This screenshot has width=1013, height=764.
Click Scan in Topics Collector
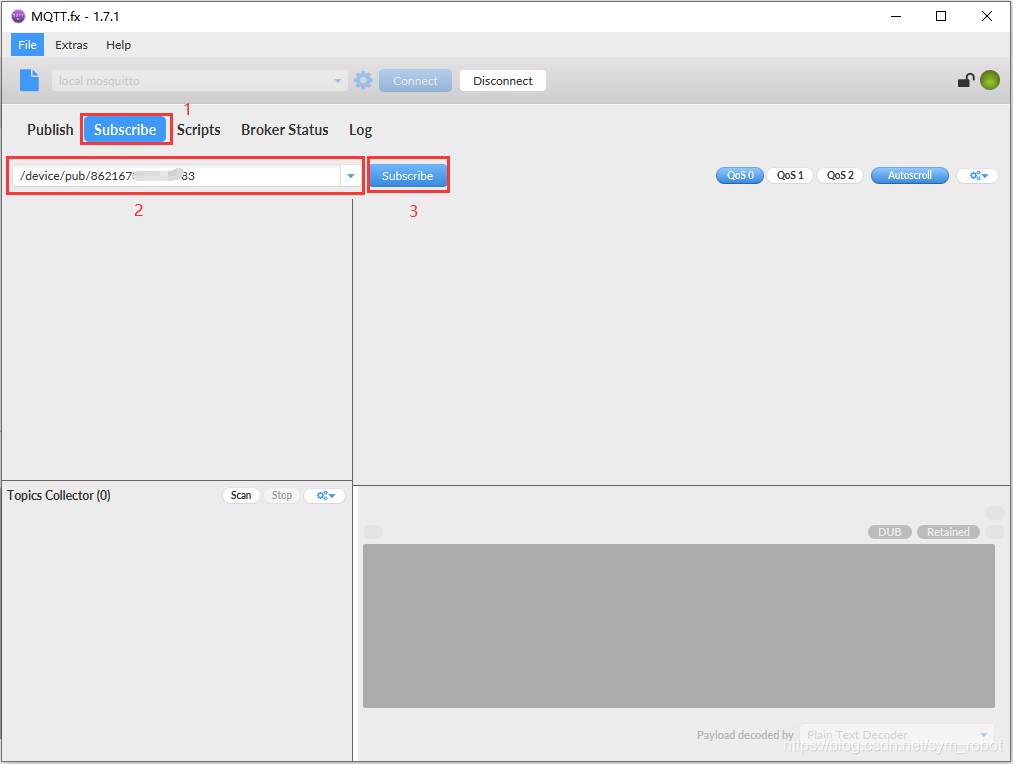(x=241, y=495)
